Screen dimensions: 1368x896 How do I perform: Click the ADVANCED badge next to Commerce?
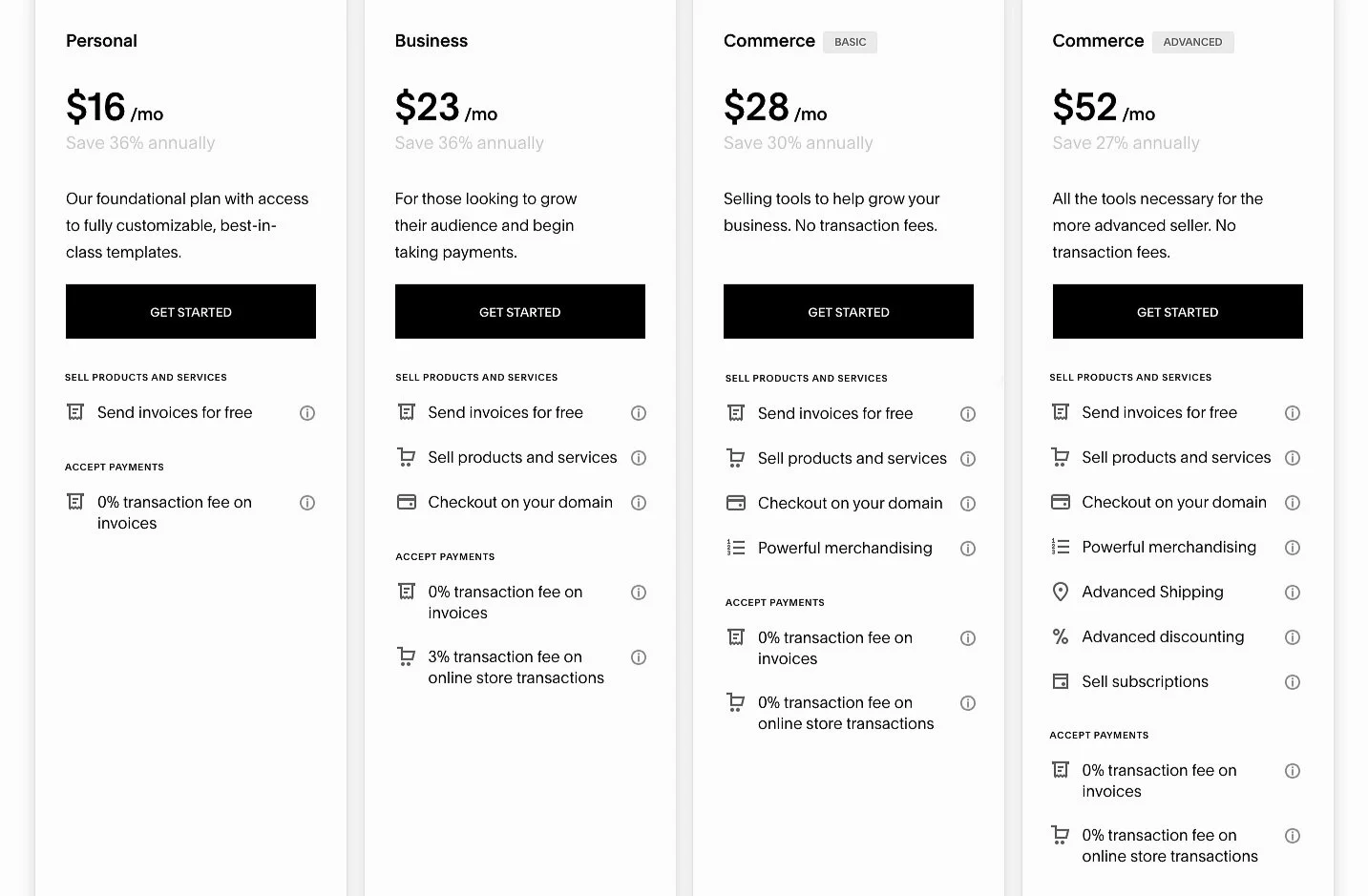pyautogui.click(x=1192, y=42)
